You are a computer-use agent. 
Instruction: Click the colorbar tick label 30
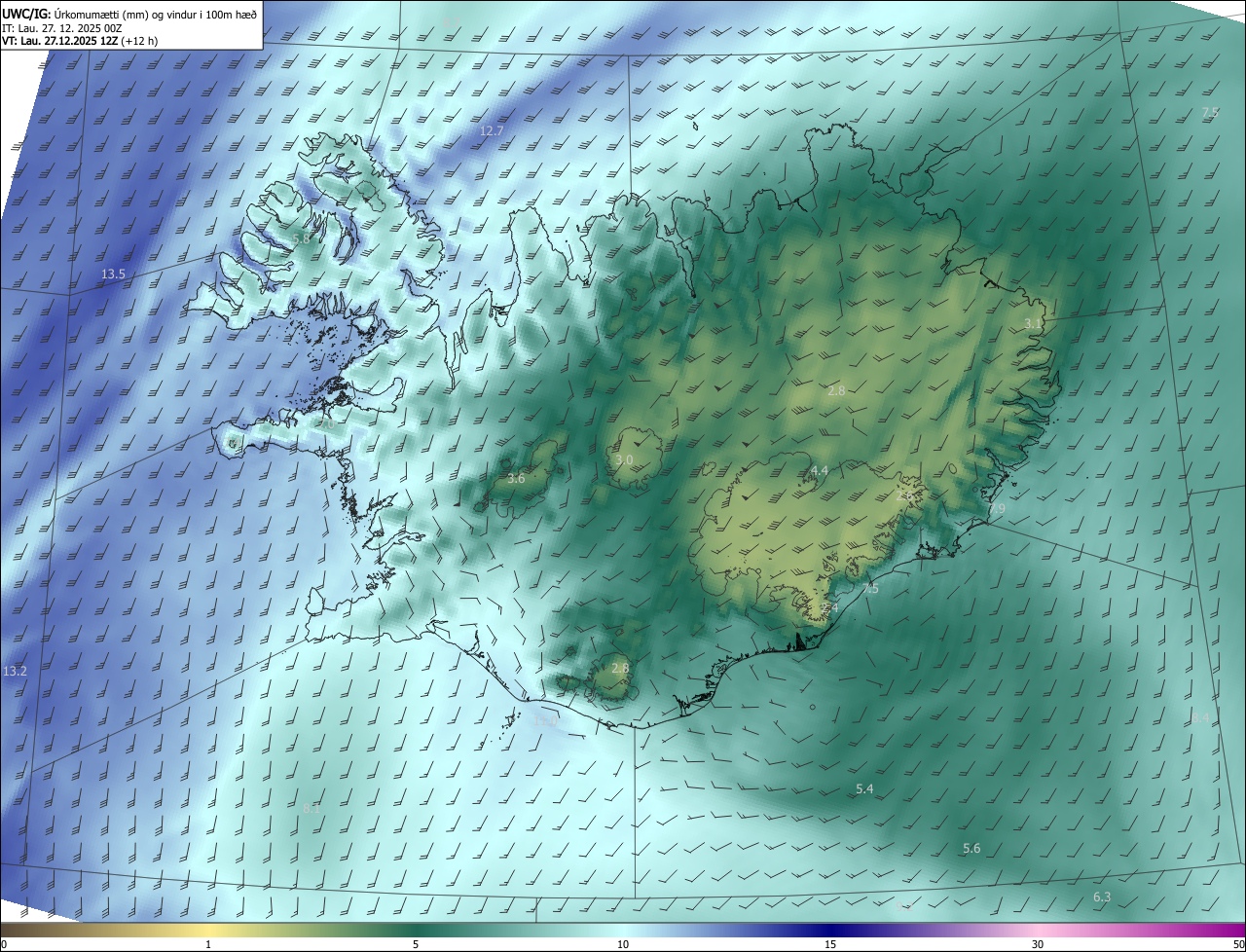[x=1038, y=944]
